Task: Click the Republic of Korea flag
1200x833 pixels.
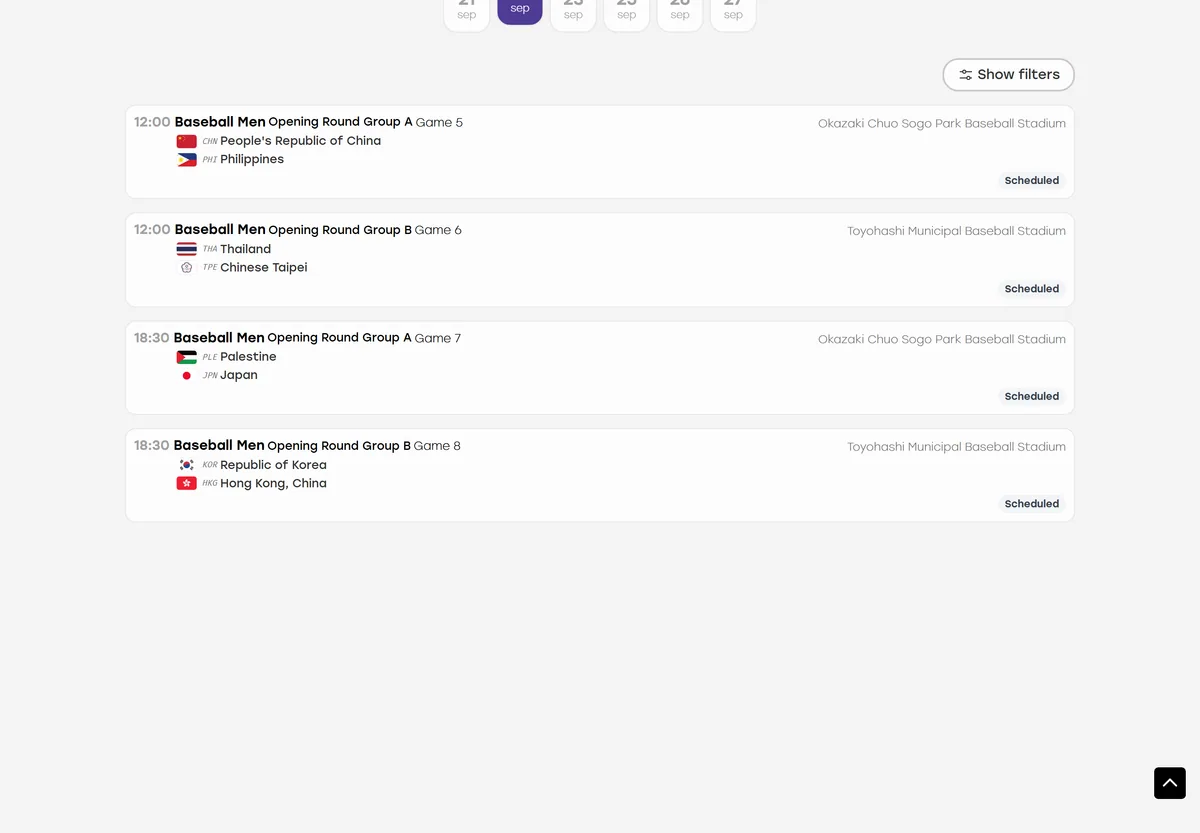Action: click(186, 465)
